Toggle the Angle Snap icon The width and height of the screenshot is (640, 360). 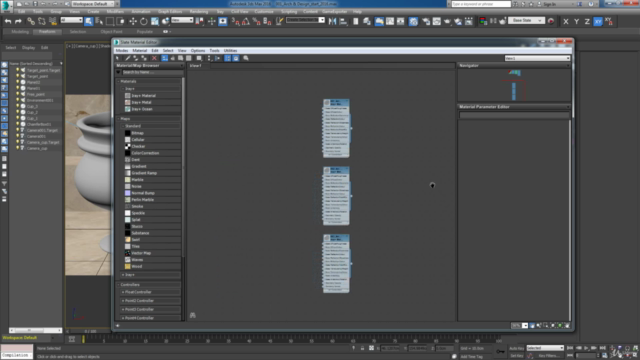click(x=246, y=21)
